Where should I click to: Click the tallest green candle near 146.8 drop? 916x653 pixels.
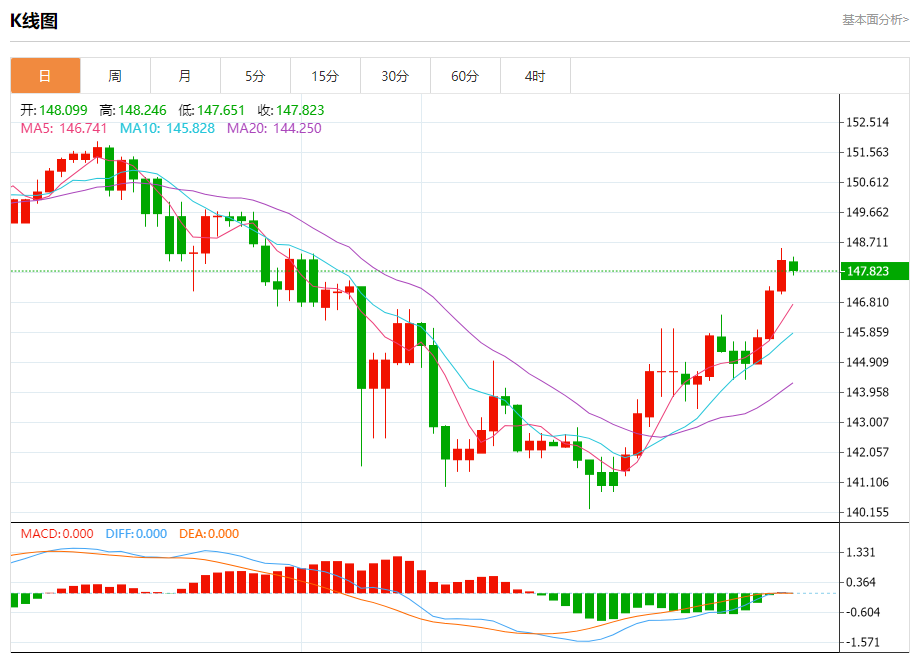[x=362, y=338]
